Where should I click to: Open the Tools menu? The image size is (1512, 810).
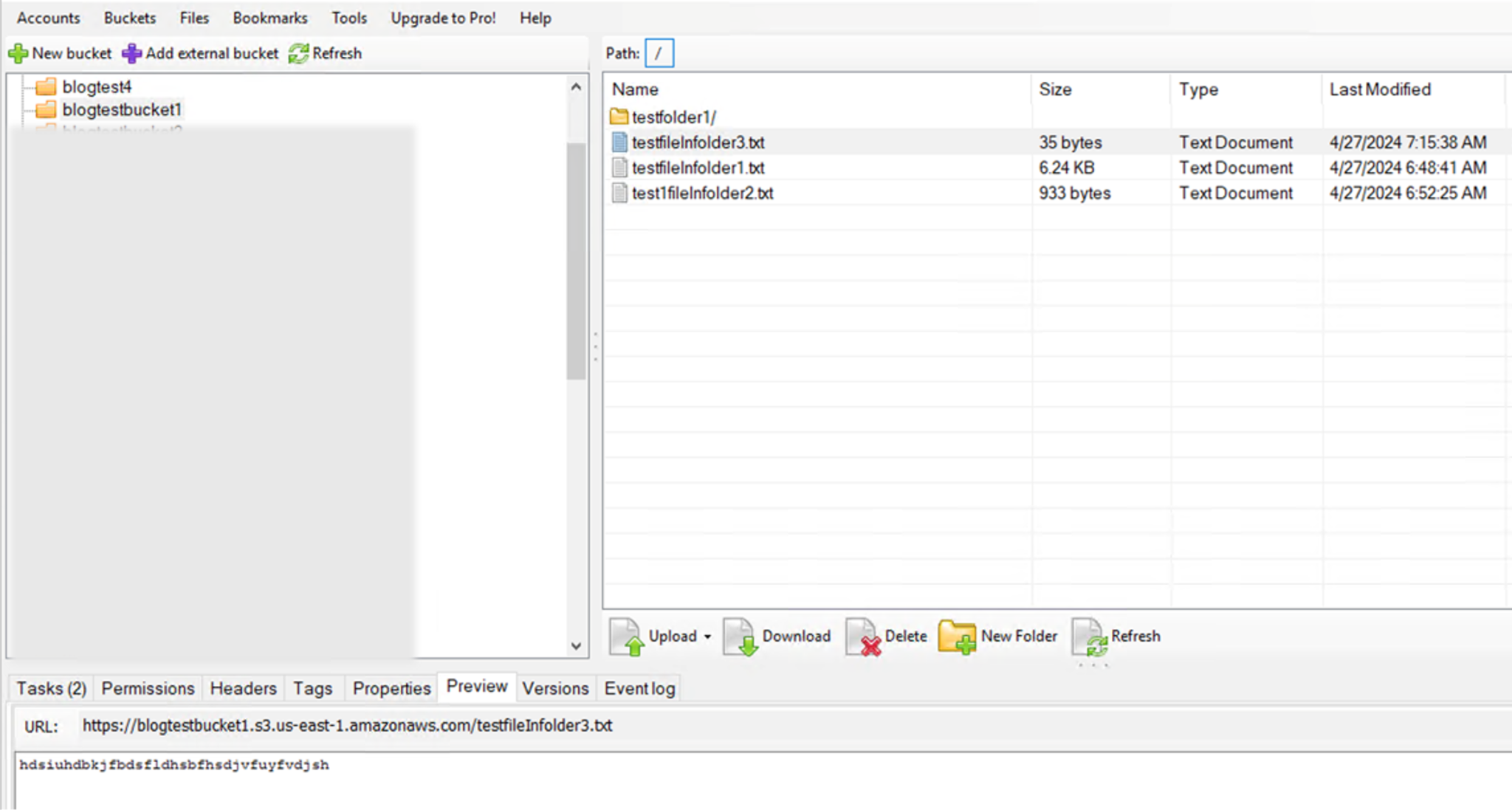[x=348, y=18]
